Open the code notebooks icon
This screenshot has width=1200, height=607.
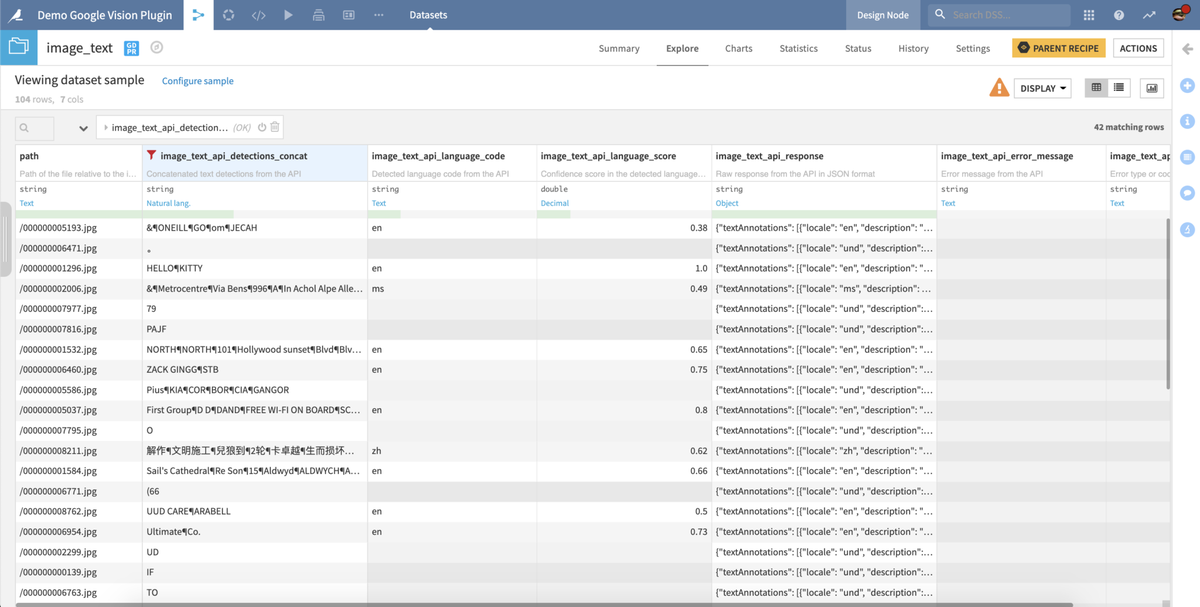click(258, 15)
